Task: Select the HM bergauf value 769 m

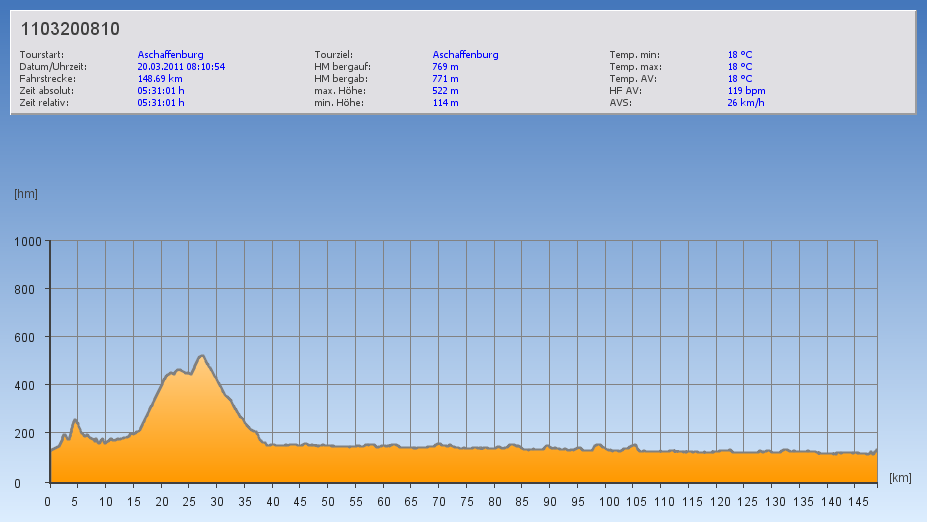Action: [445, 67]
